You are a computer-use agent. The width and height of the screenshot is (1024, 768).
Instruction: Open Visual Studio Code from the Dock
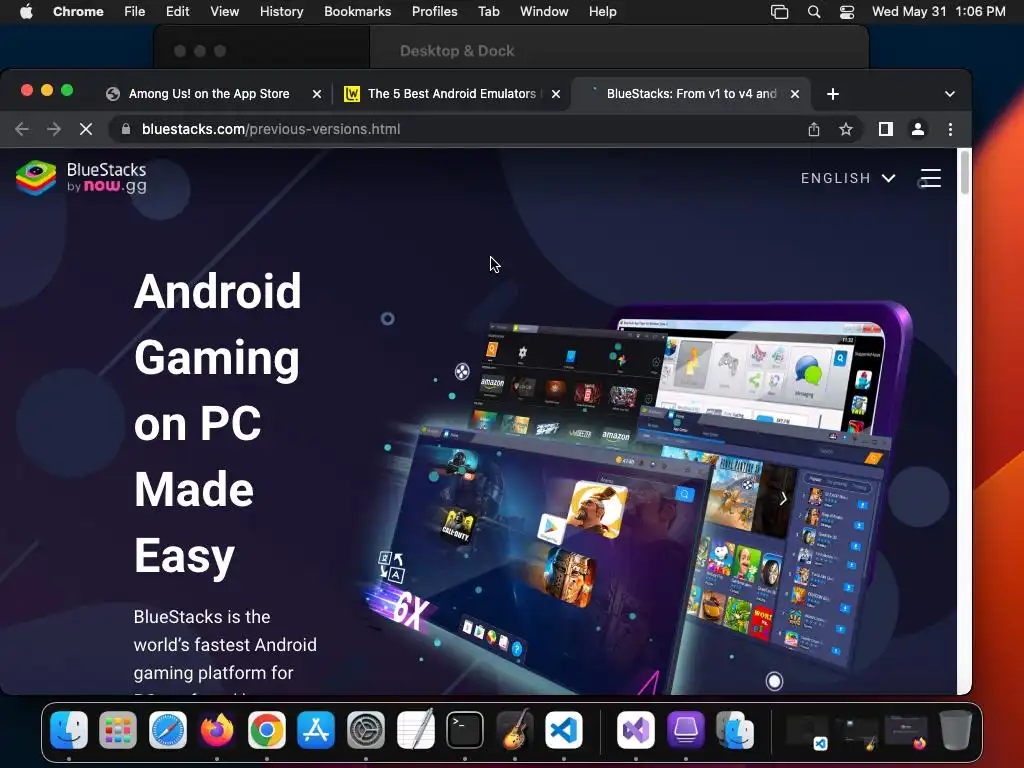(564, 730)
